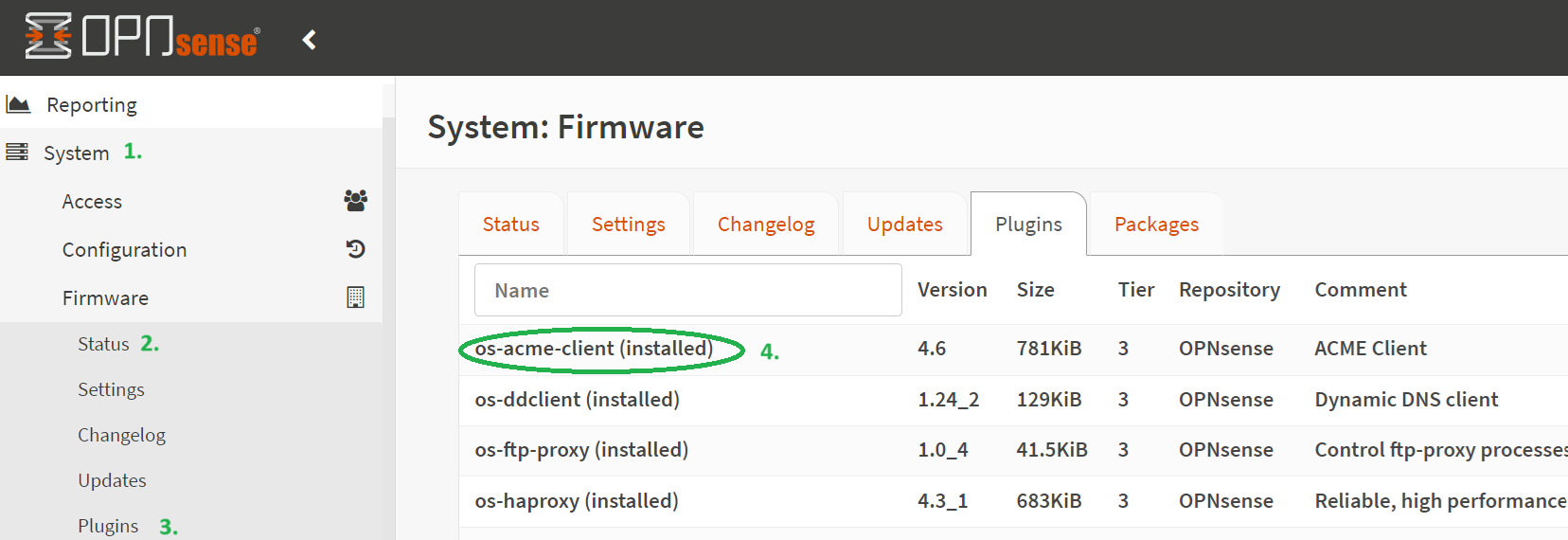Collapse the Firmware submenu
The image size is (1568, 540).
[x=105, y=298]
